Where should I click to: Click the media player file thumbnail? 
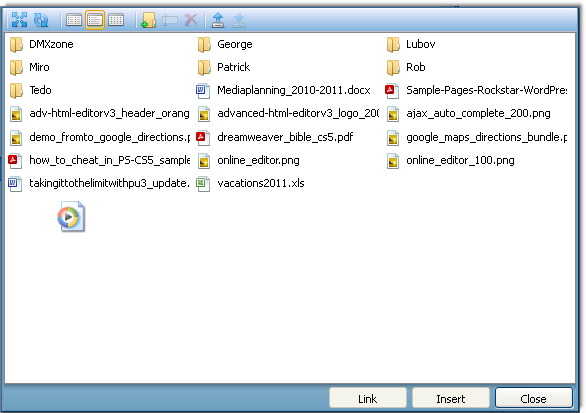pyautogui.click(x=71, y=216)
